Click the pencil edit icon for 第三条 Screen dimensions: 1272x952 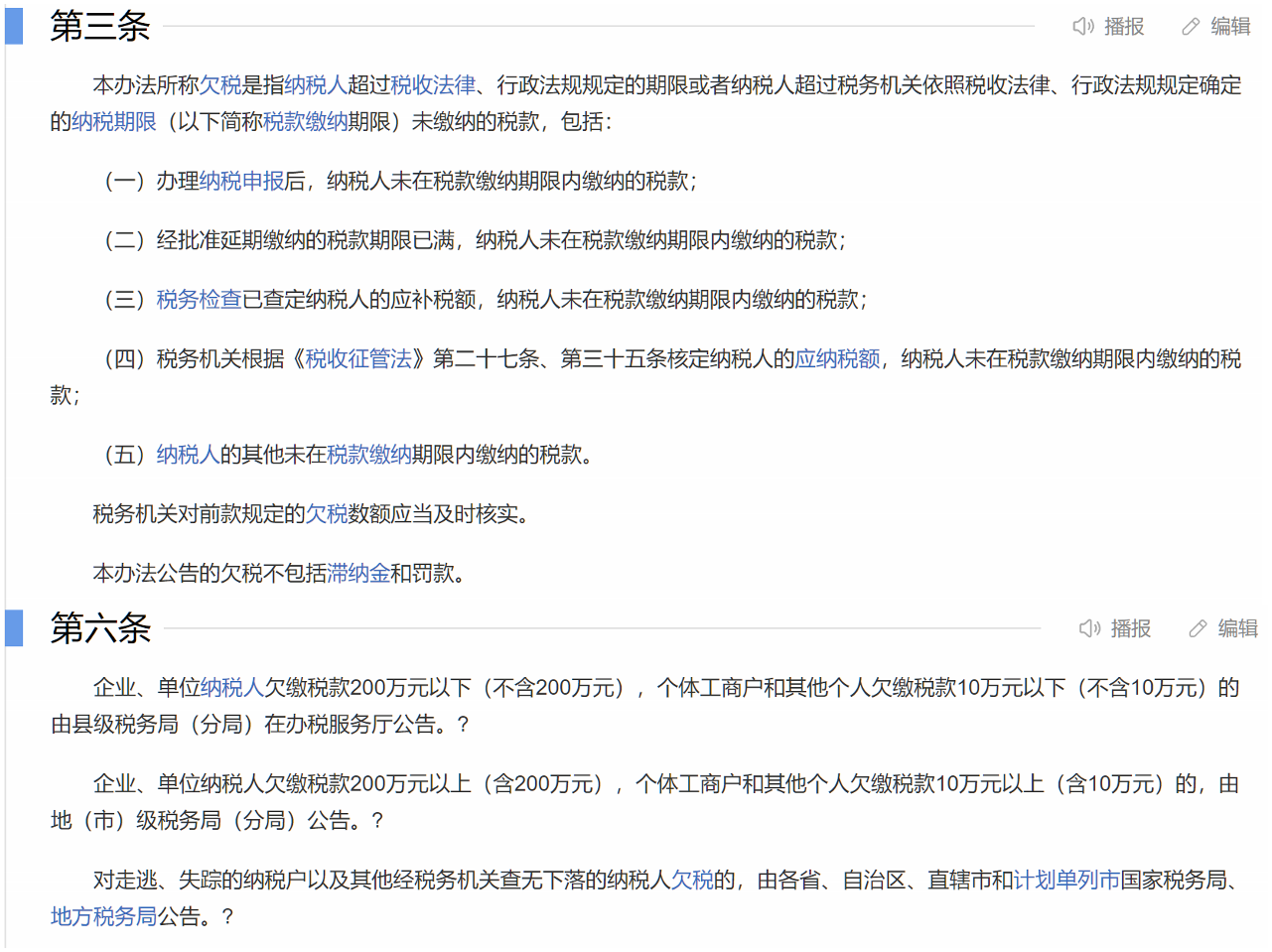(1191, 27)
